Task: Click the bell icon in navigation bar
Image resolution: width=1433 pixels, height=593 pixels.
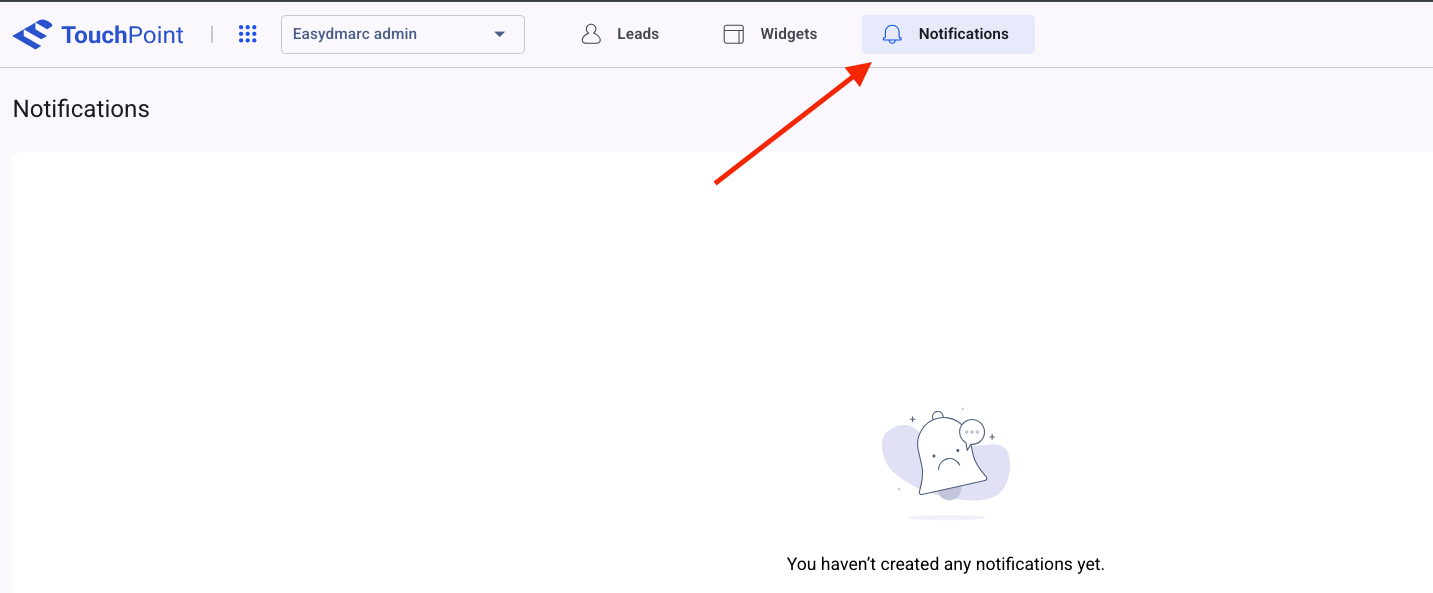Action: click(x=892, y=35)
